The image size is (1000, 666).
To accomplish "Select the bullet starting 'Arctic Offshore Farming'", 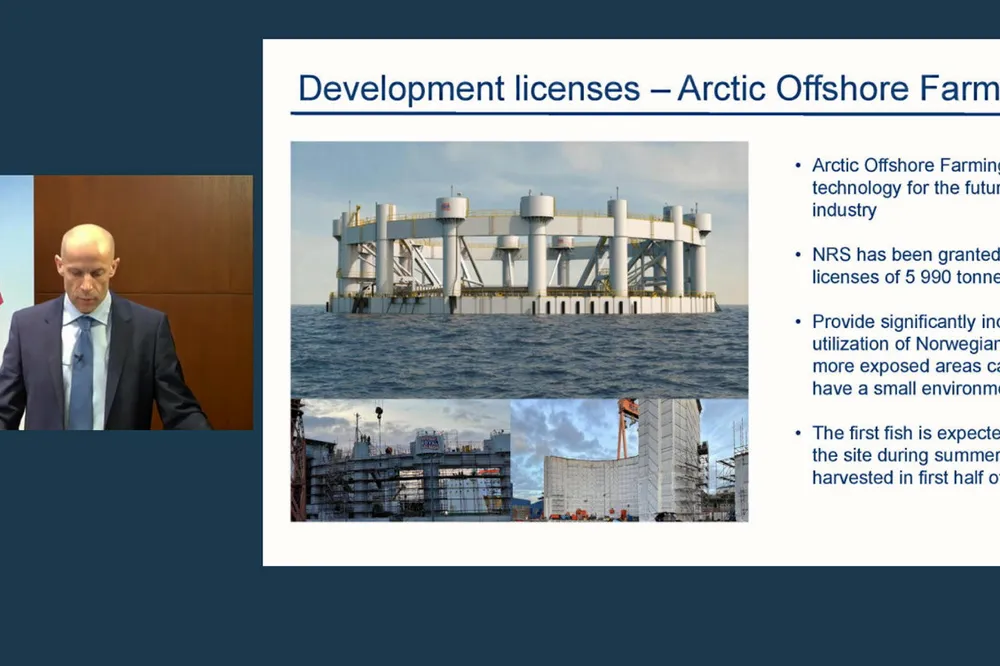I will point(898,188).
